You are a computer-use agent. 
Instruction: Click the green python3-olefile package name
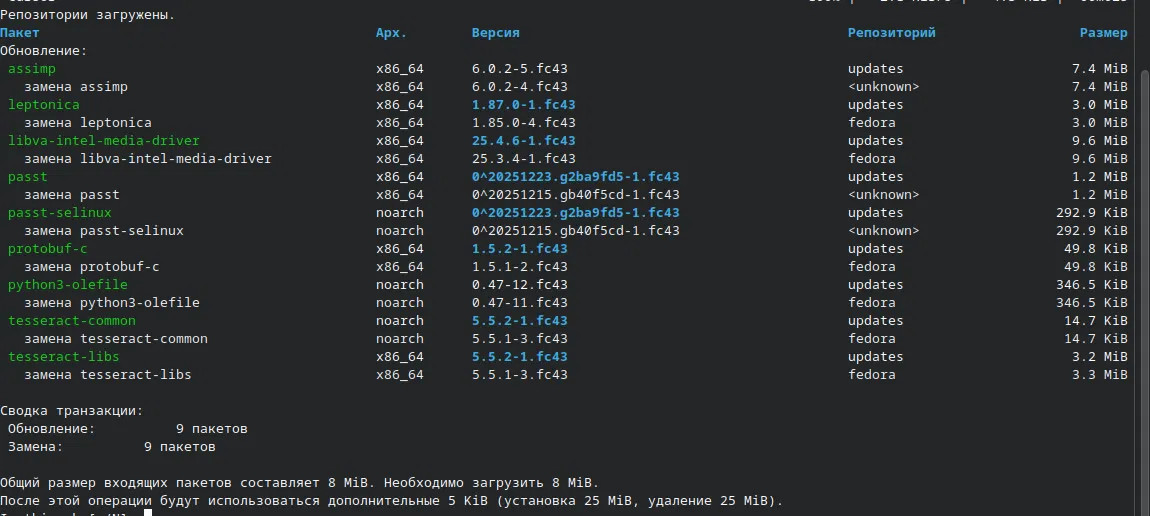68,285
